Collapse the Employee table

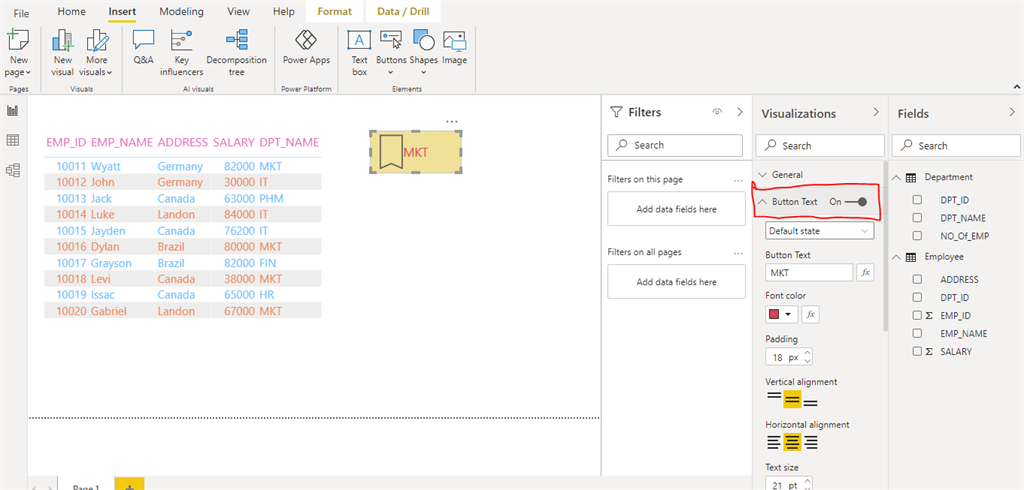pos(897,257)
